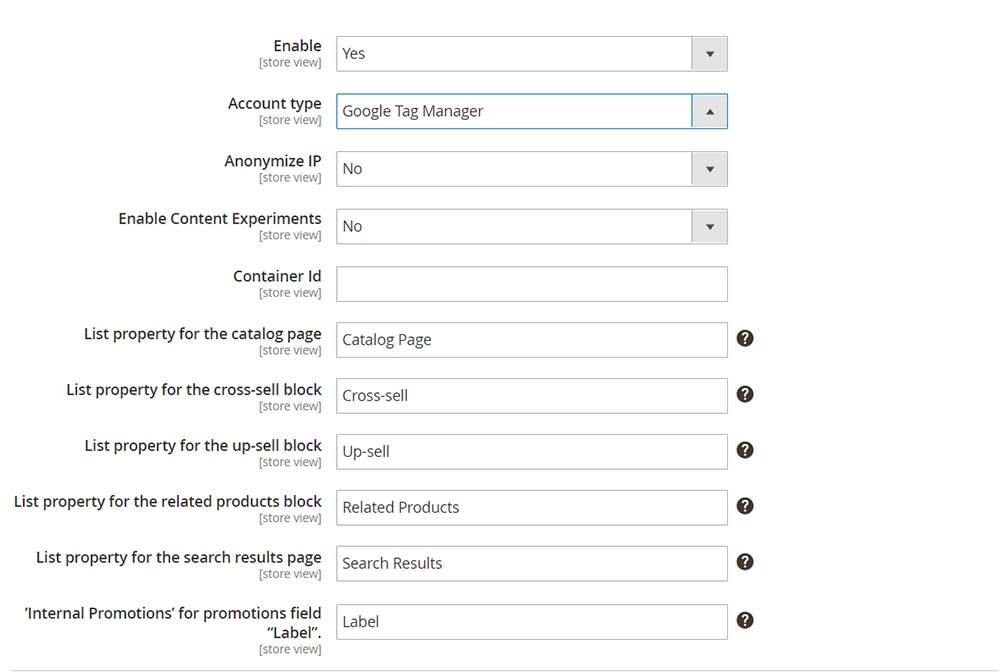
Task: Collapse the Account type dropdown
Action: [710, 111]
